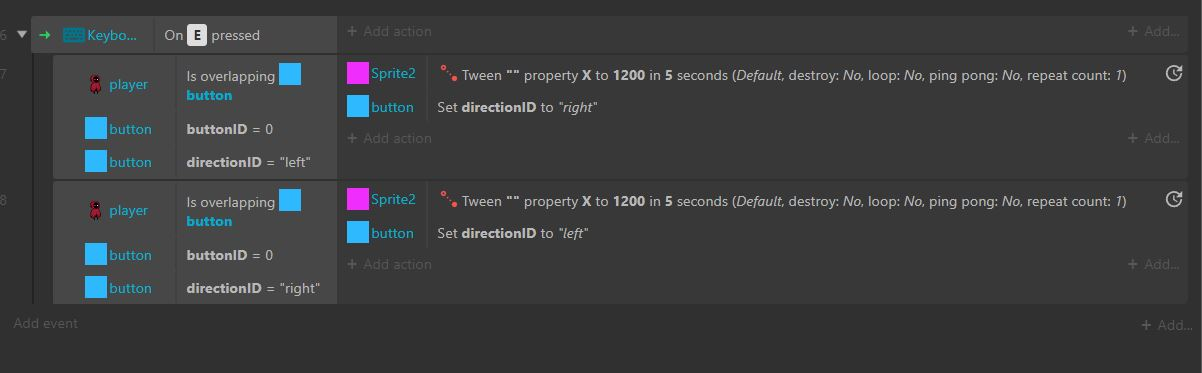Screen dimensions: 1202x373
Task: Click the tween path icon in event 7 action
Action: (x=449, y=74)
